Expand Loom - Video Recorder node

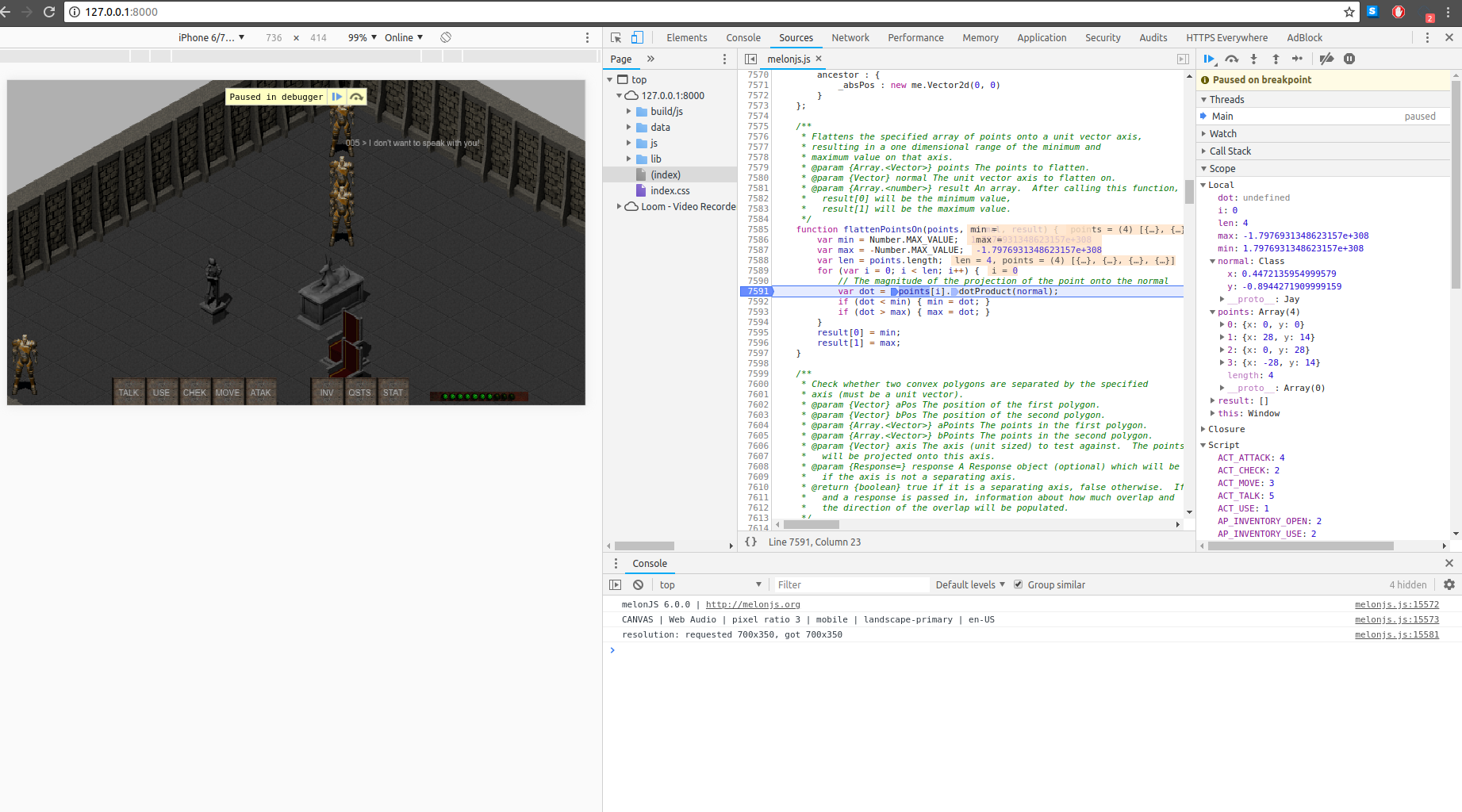click(x=620, y=206)
